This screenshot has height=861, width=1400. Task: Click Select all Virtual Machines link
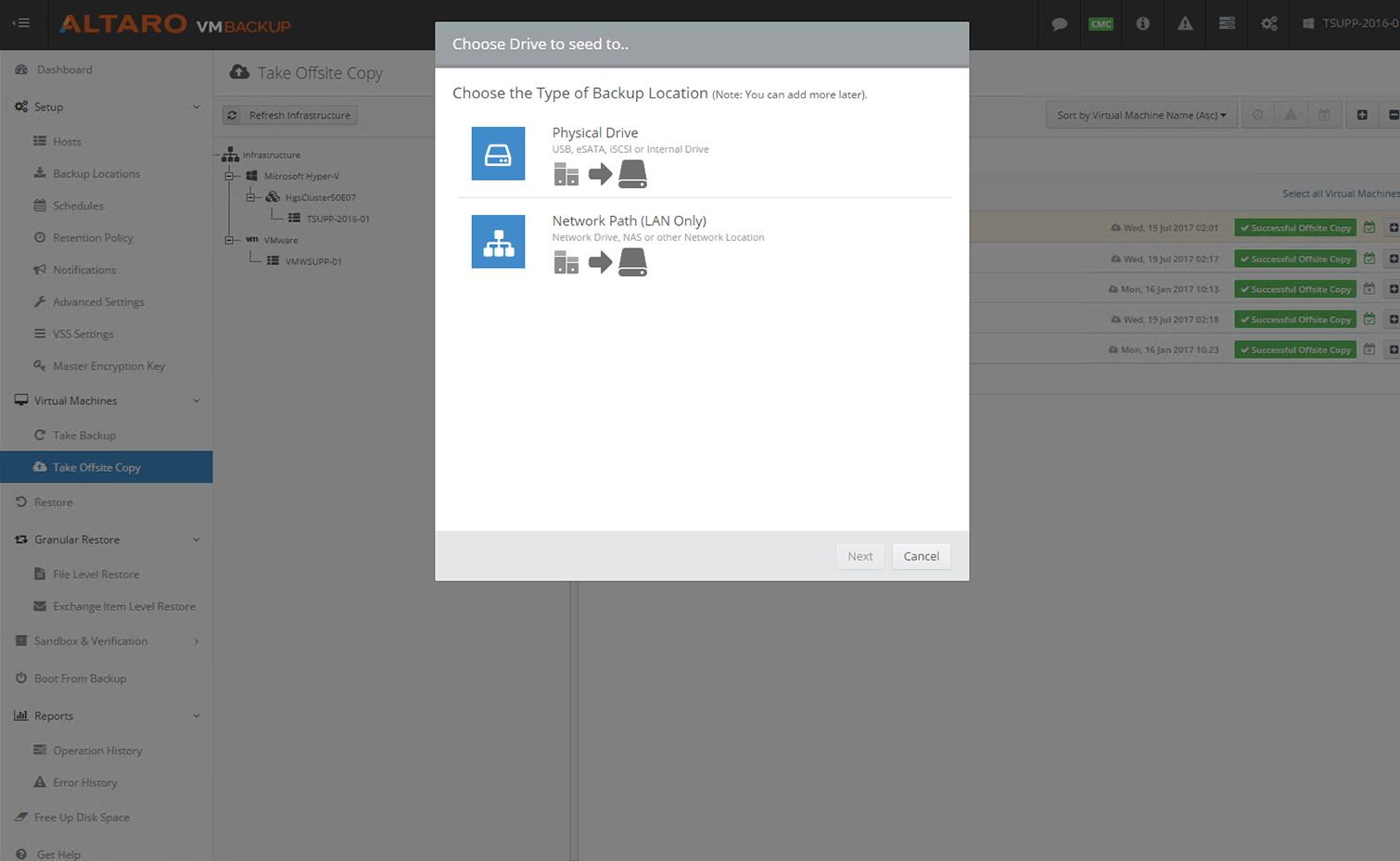tap(1341, 194)
